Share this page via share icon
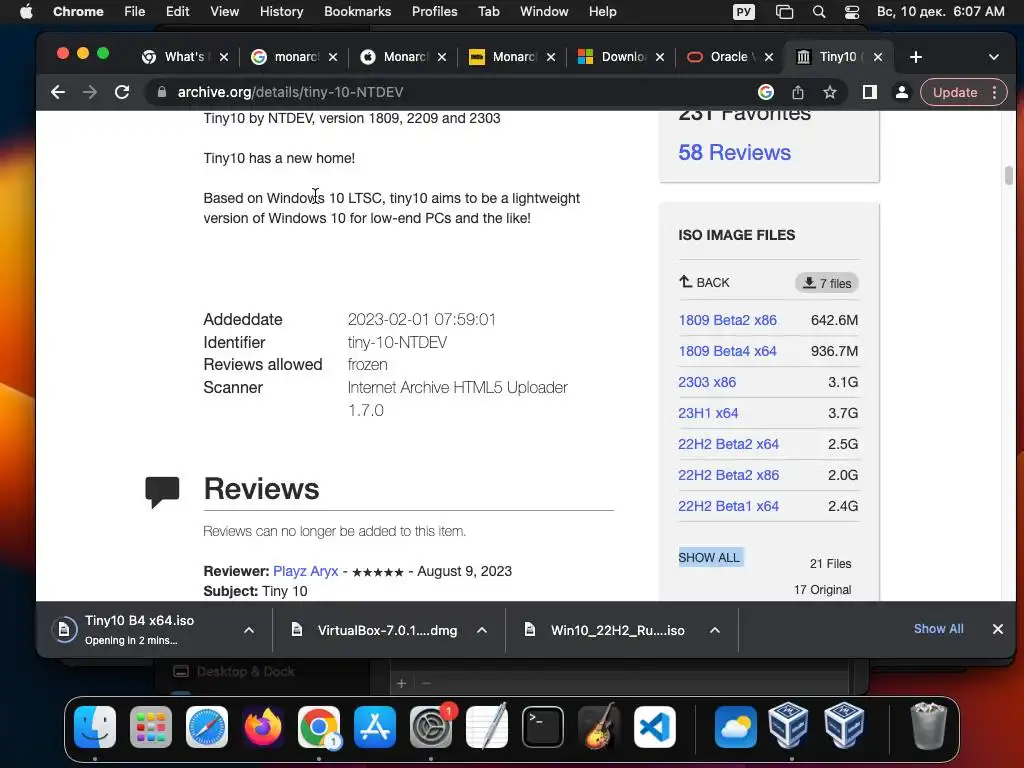The width and height of the screenshot is (1024, 768). pos(797,92)
